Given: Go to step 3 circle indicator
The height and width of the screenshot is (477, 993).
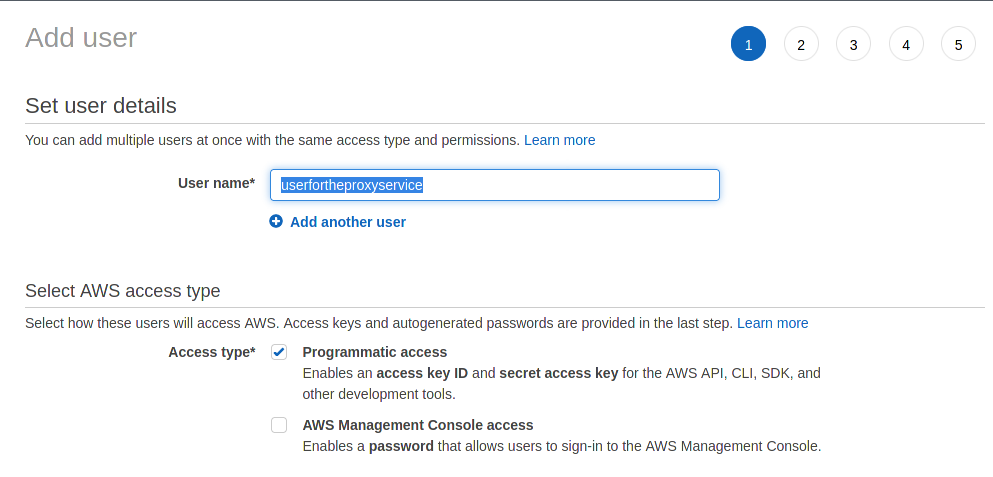Looking at the screenshot, I should tap(853, 44).
